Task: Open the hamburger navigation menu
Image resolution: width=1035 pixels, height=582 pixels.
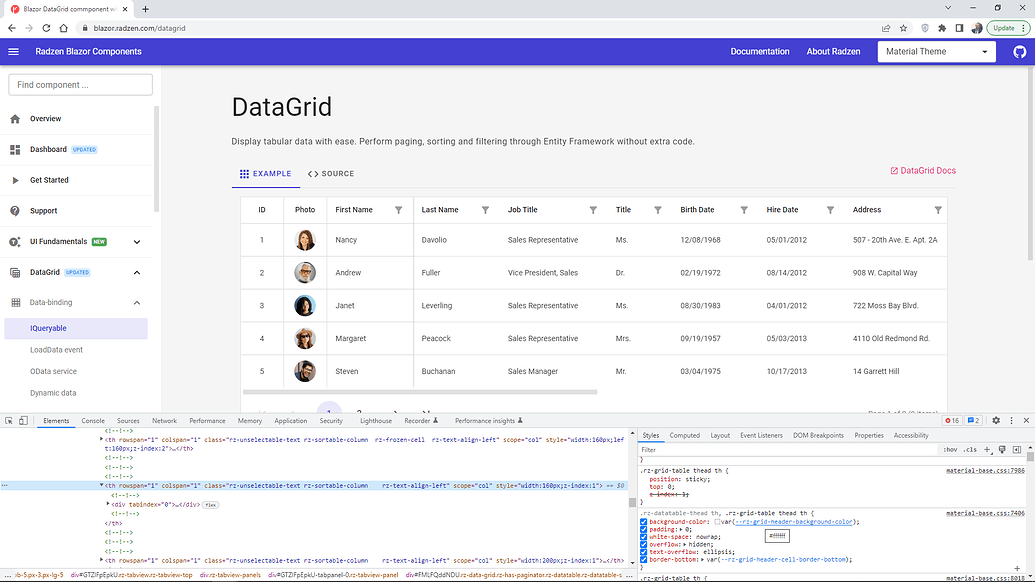Action: (x=13, y=52)
